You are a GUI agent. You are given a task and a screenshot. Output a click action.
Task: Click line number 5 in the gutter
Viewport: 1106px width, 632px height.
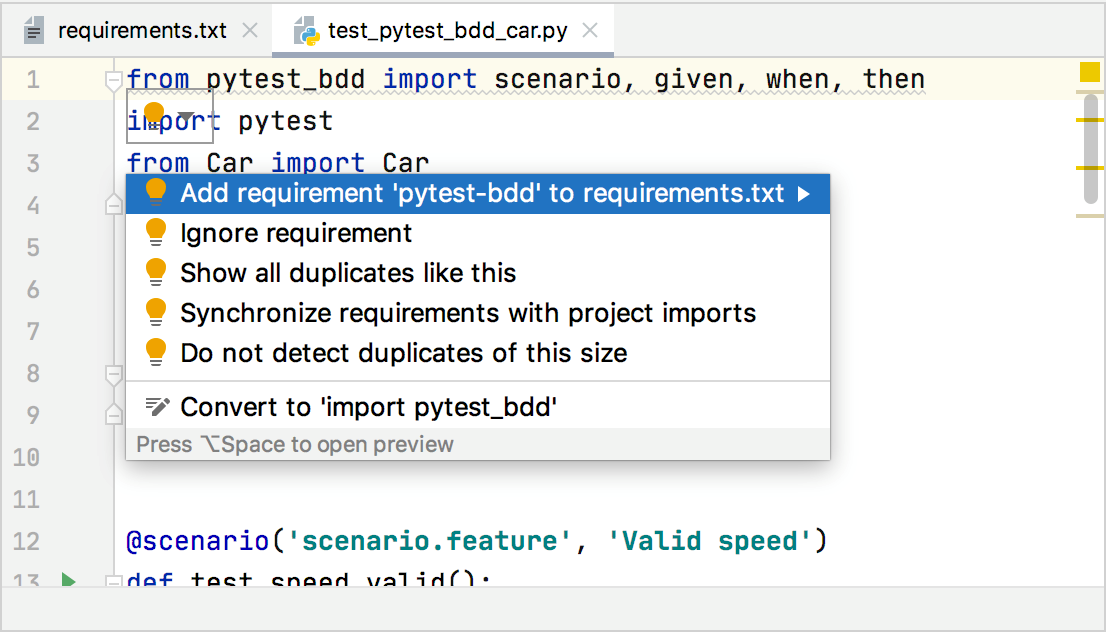33,245
